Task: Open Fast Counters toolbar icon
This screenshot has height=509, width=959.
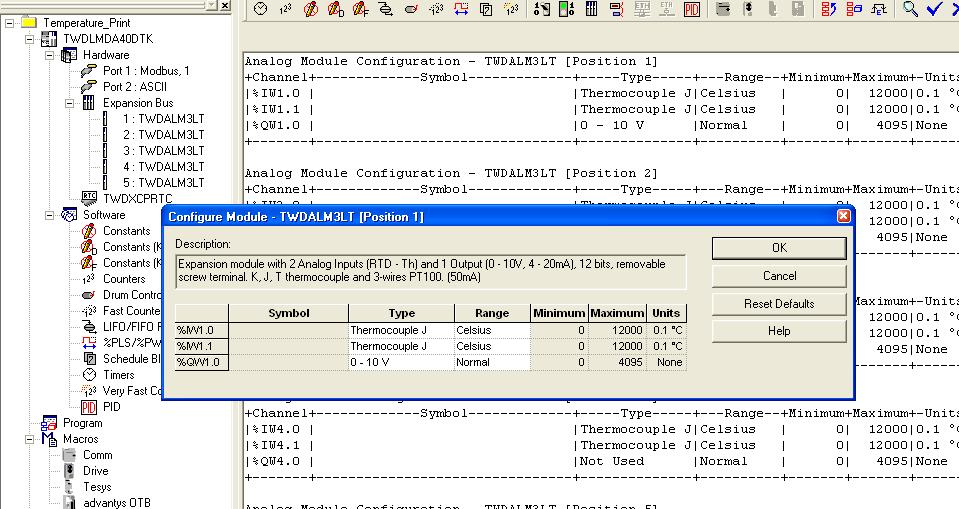Action: (436, 9)
